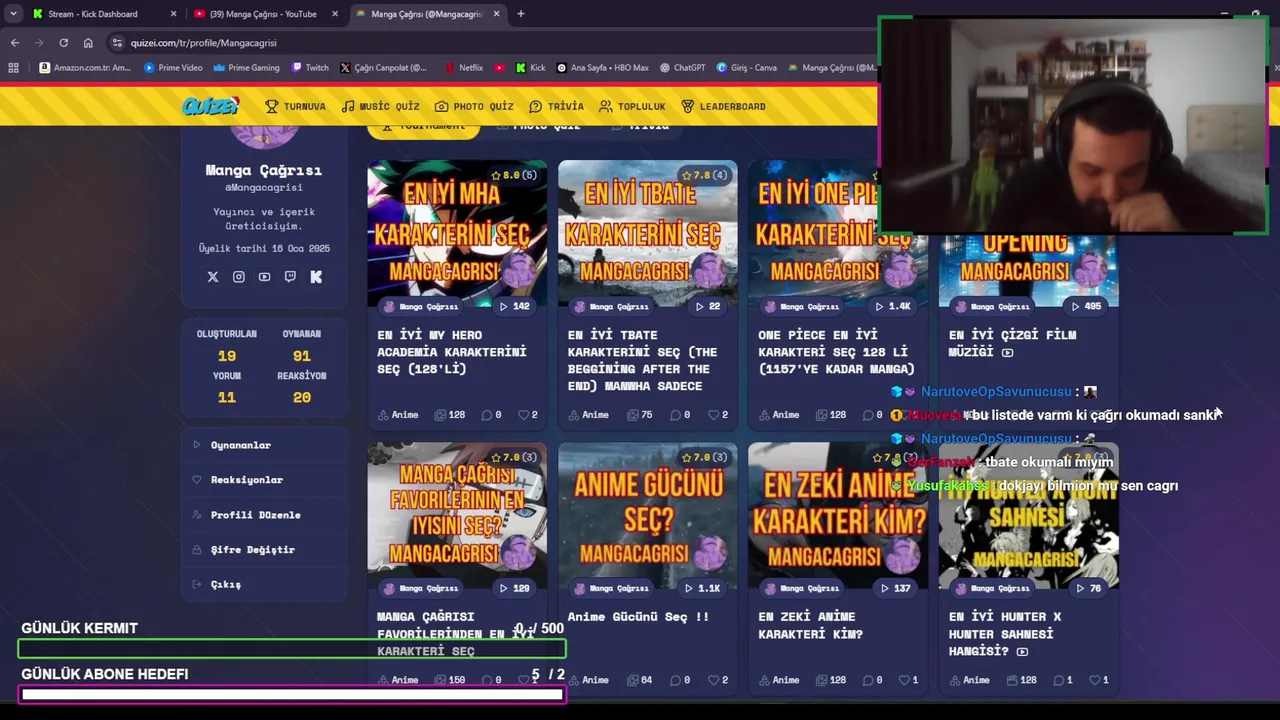The height and width of the screenshot is (720, 1280).
Task: Open the Music Quiz menu item
Action: (x=380, y=106)
